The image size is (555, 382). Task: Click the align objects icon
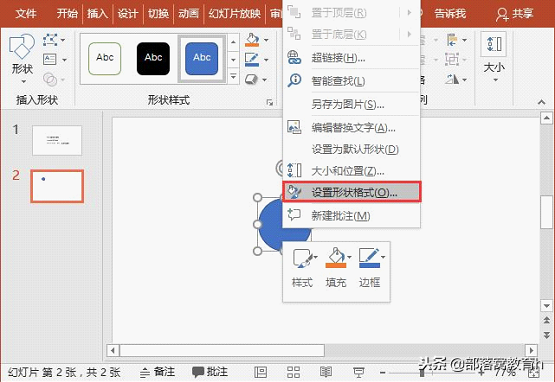(x=452, y=40)
